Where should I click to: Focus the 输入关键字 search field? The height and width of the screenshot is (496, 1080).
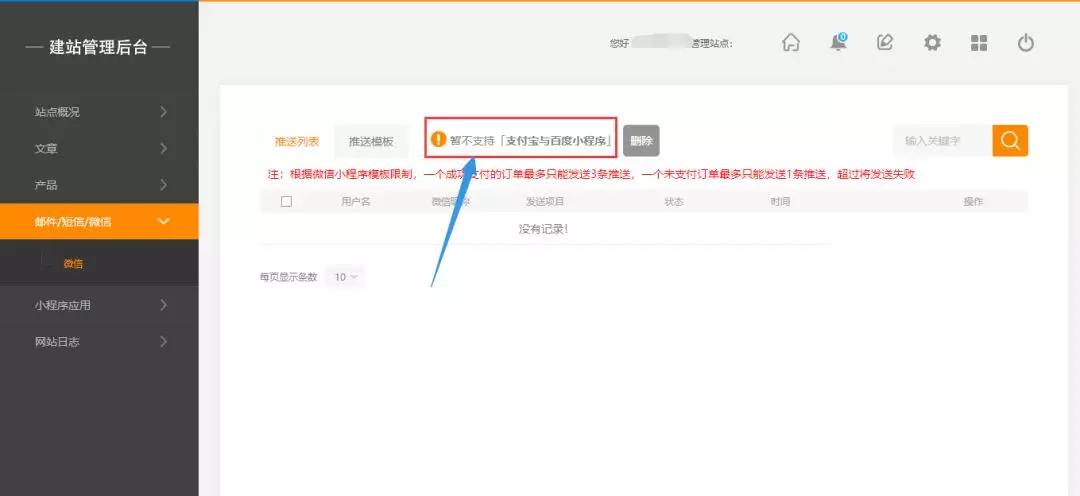(941, 141)
